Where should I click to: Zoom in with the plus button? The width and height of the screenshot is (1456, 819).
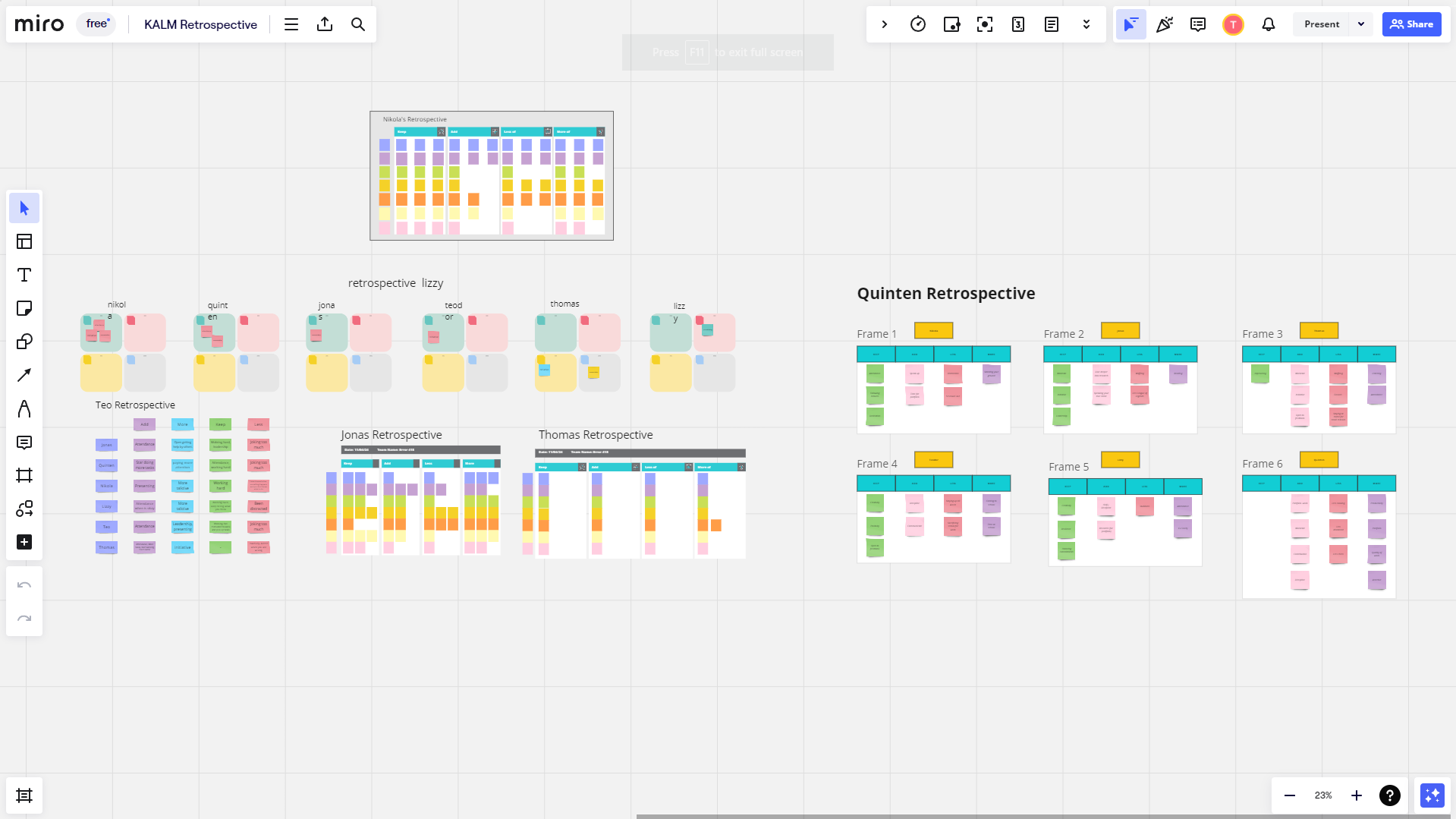click(x=1357, y=795)
